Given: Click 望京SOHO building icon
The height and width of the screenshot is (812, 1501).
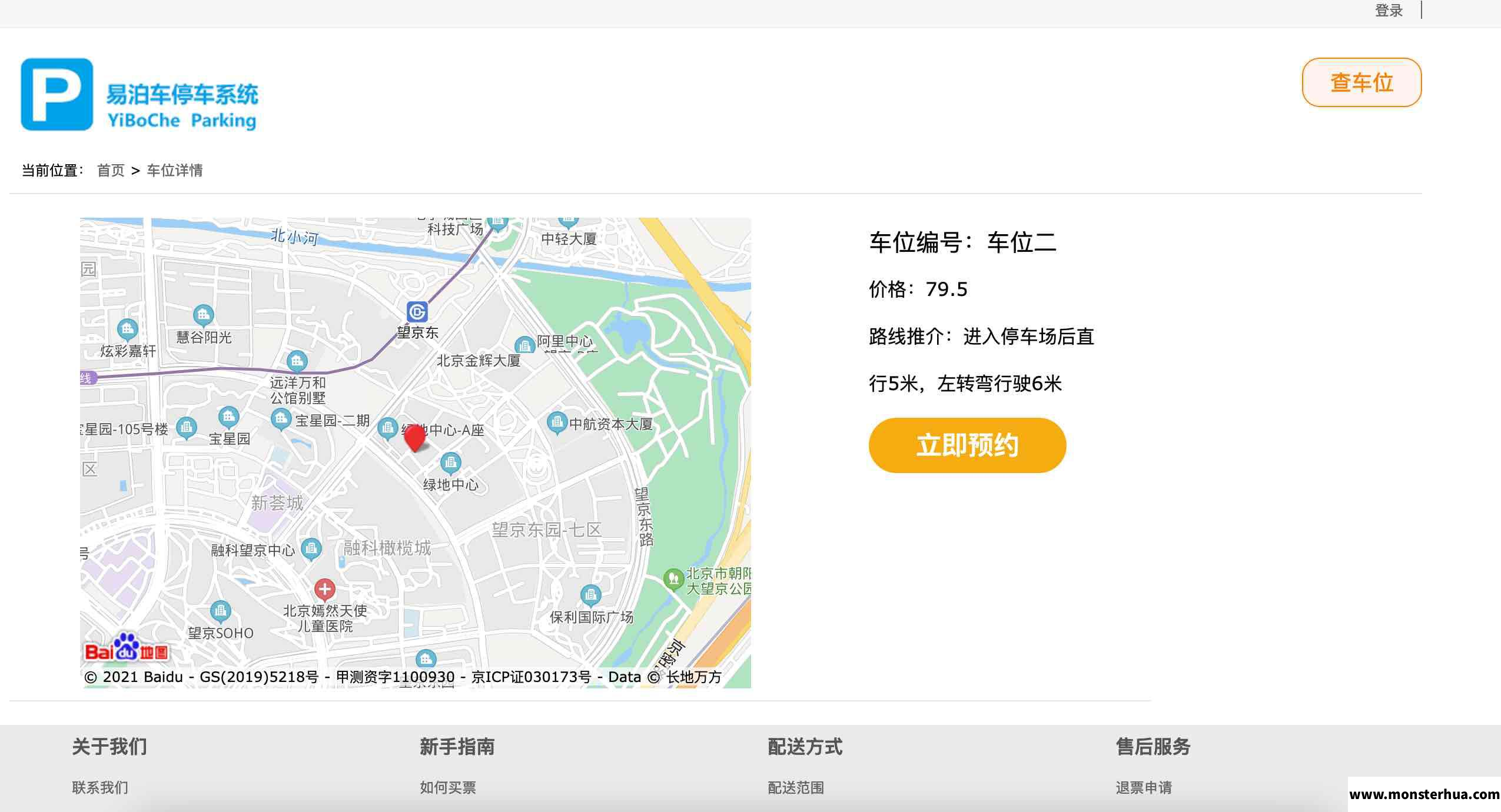Looking at the screenshot, I should coord(220,611).
